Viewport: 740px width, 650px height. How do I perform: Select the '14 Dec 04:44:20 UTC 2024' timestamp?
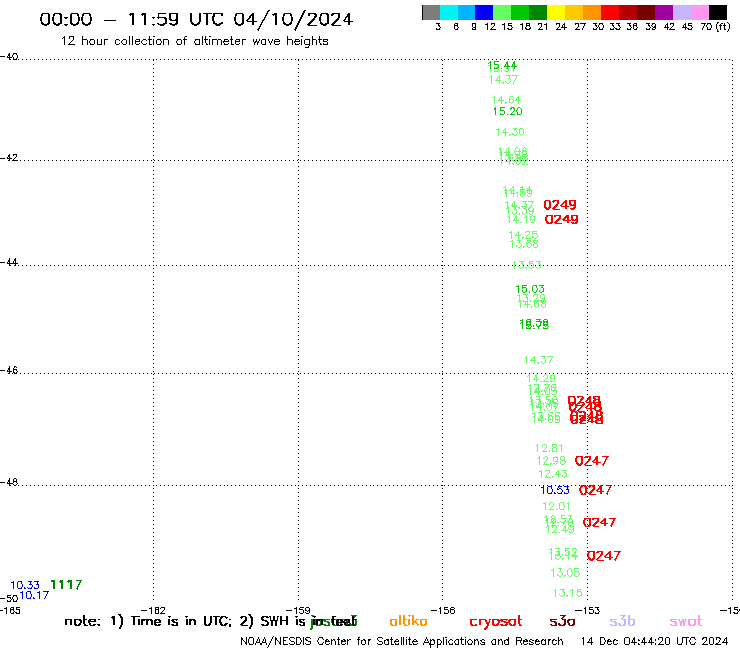click(654, 642)
